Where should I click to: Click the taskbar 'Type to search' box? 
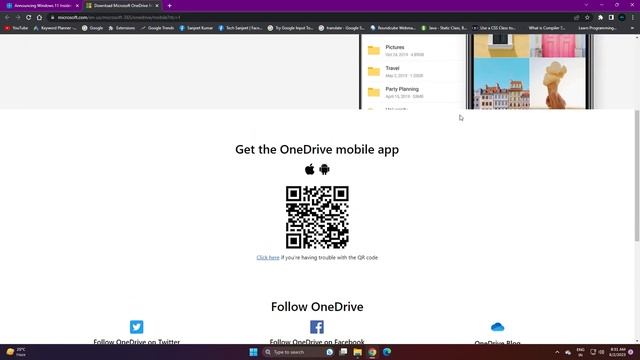[x=293, y=352]
